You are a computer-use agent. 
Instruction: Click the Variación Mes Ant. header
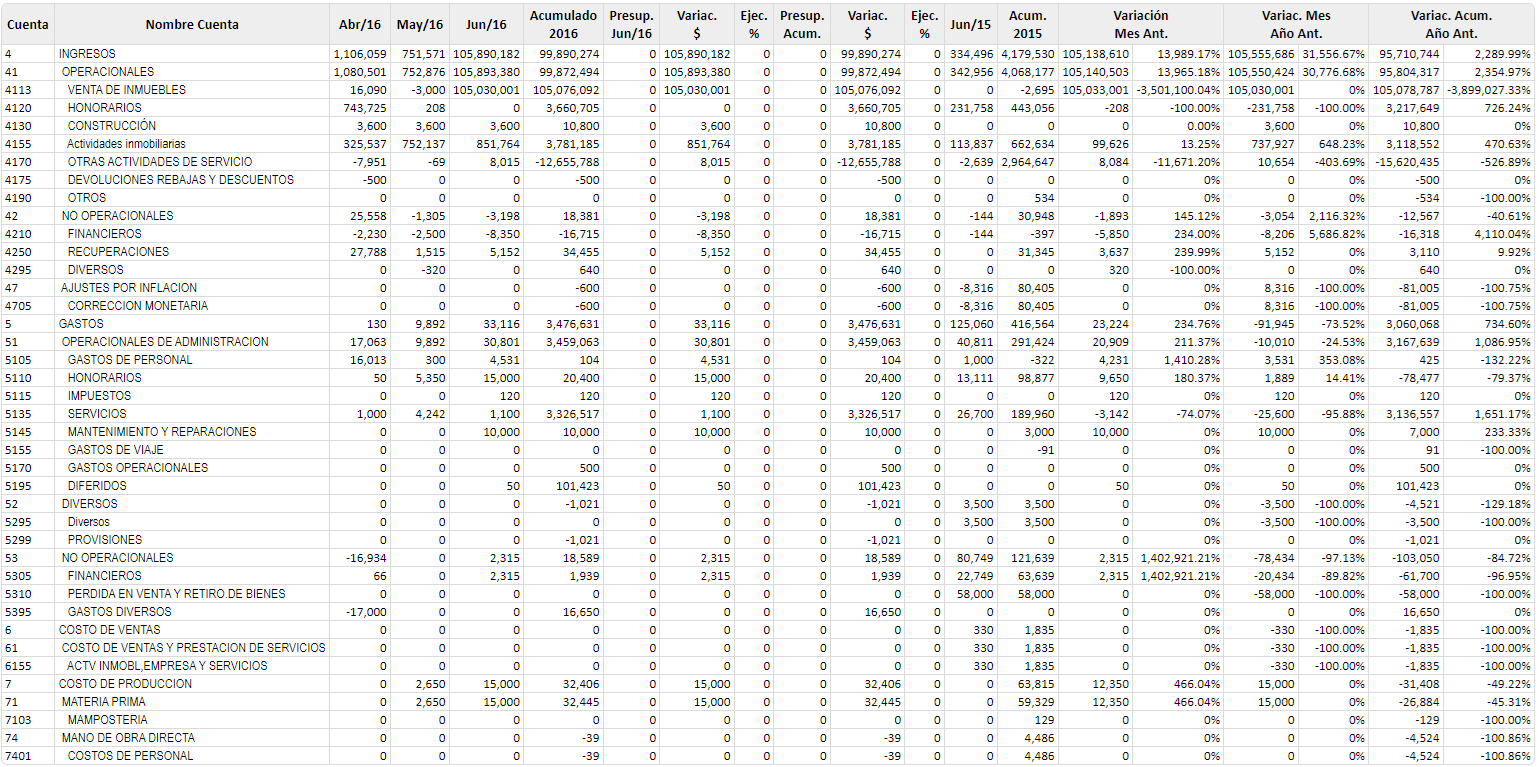click(x=1140, y=24)
